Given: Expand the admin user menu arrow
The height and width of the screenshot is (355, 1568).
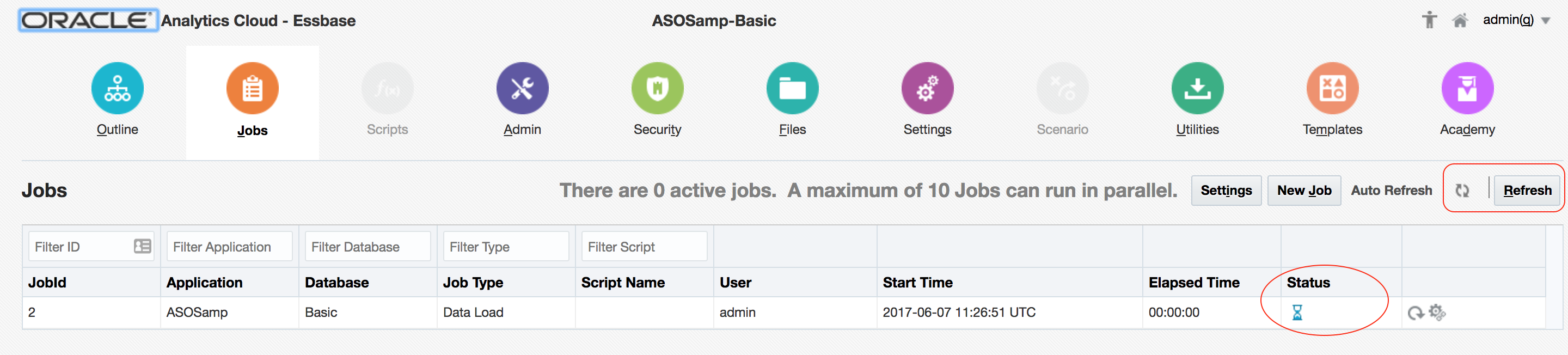Looking at the screenshot, I should [1546, 21].
